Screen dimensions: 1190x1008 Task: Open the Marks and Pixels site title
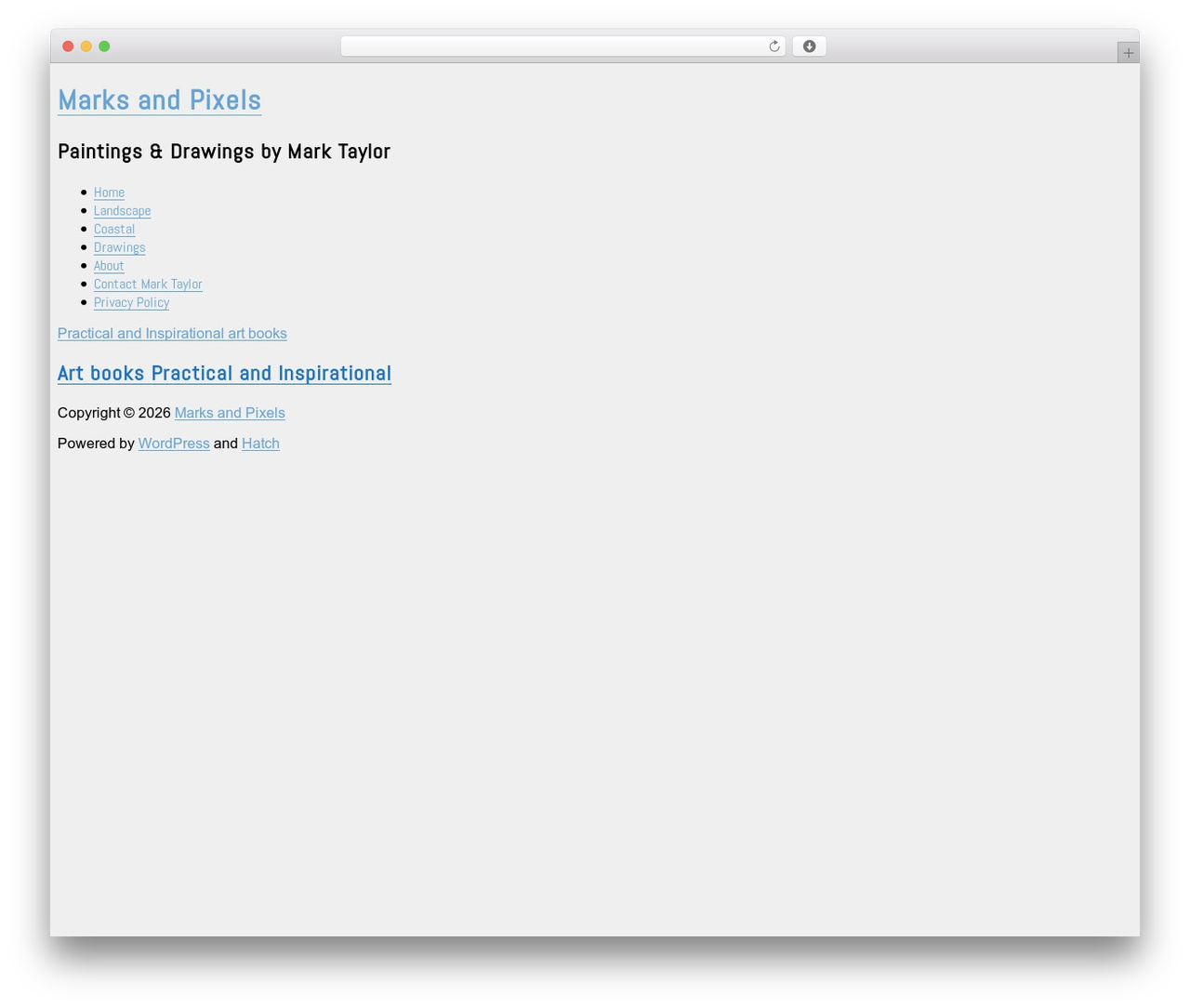159,100
